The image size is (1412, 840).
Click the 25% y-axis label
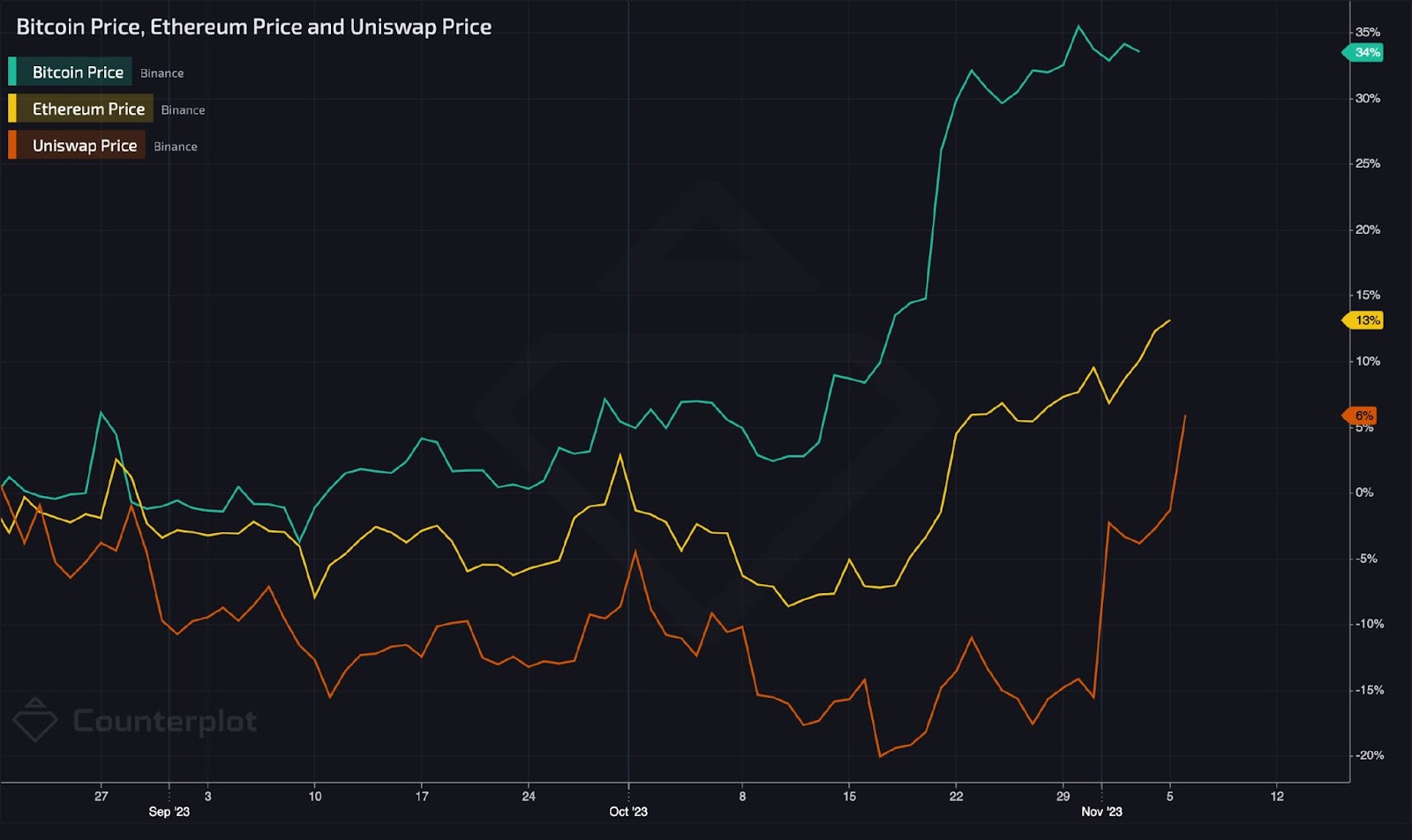click(1368, 163)
